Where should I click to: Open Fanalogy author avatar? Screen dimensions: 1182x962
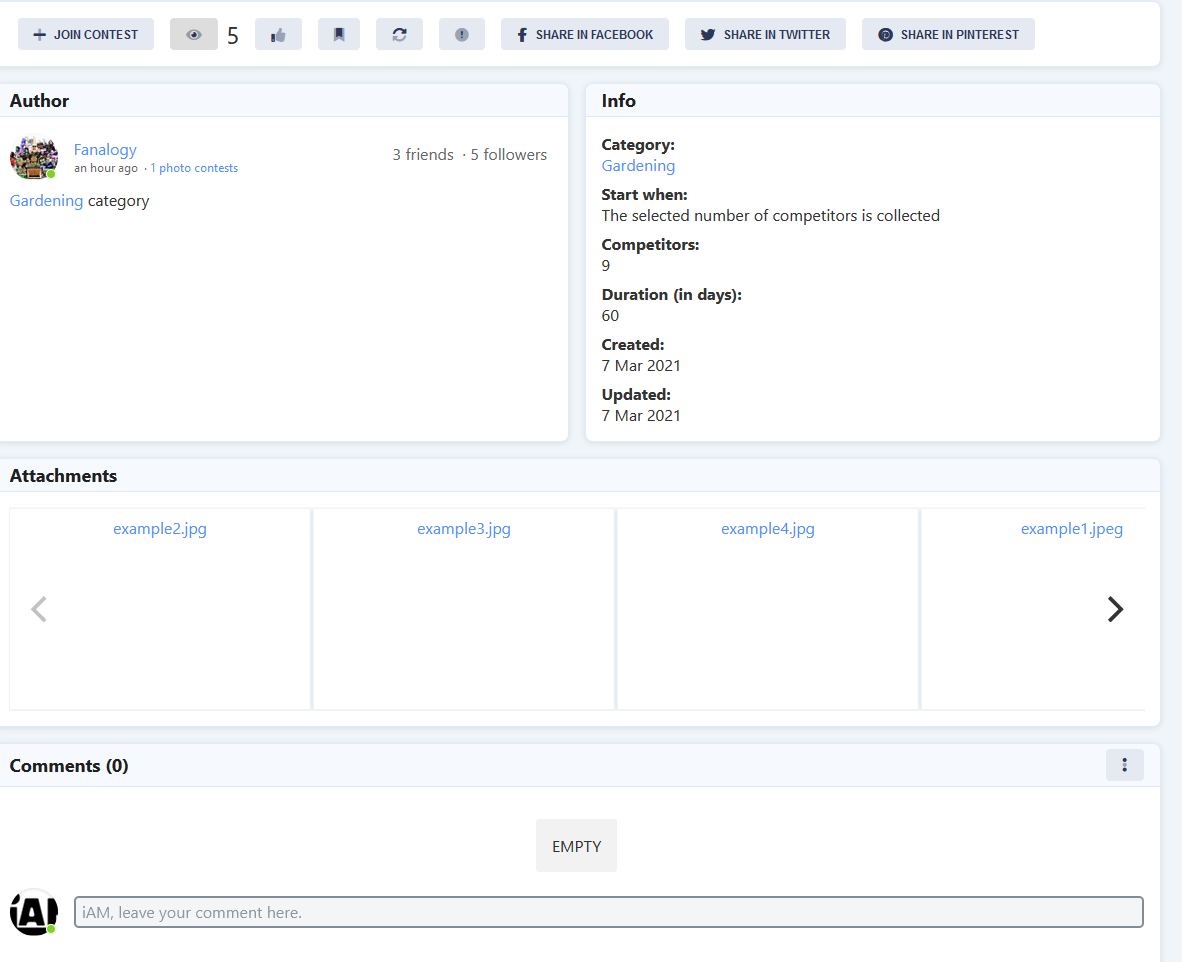pos(33,158)
